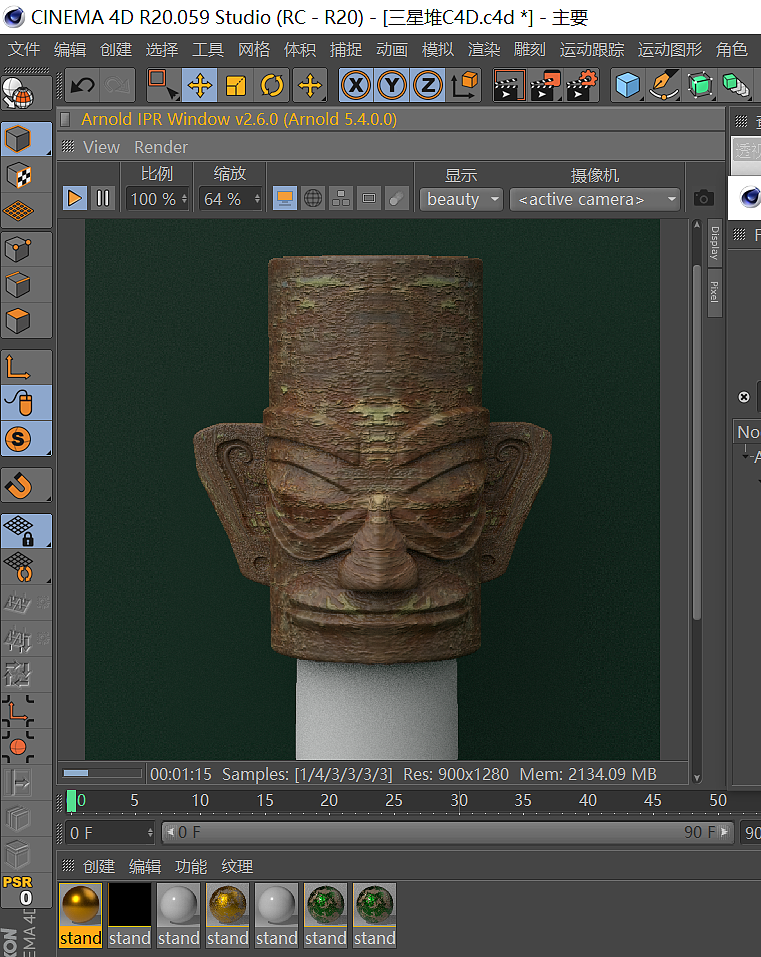Pause the IPR render
This screenshot has width=761, height=957.
(103, 198)
